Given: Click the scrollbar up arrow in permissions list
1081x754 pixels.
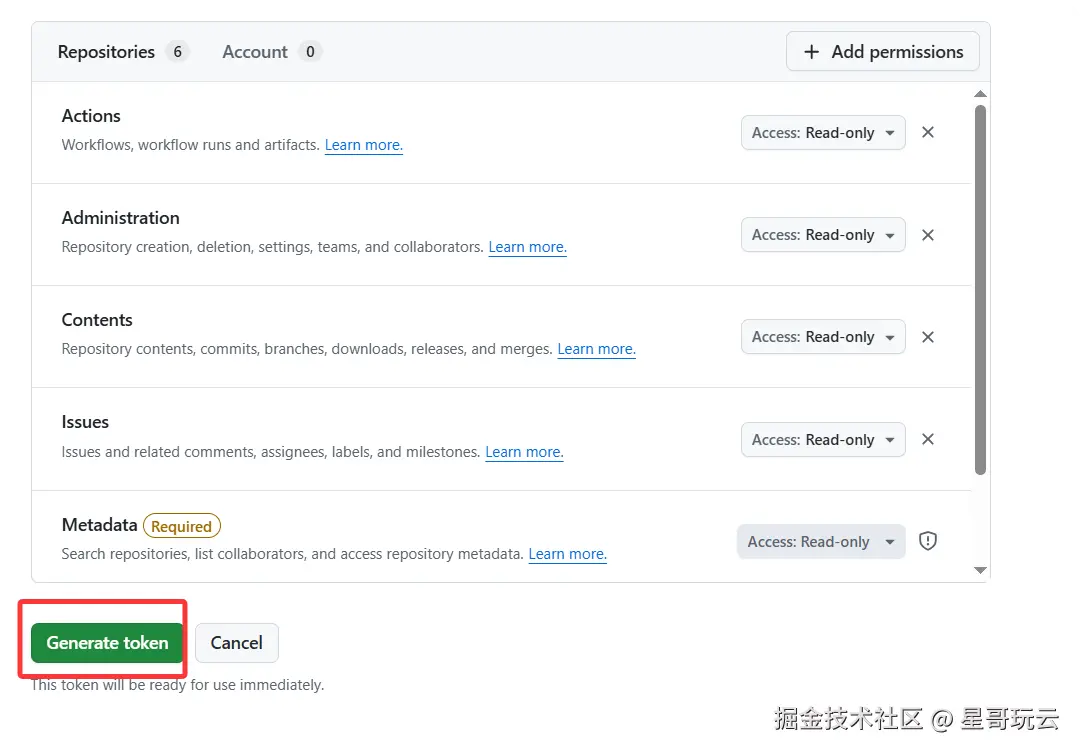Looking at the screenshot, I should tap(980, 94).
